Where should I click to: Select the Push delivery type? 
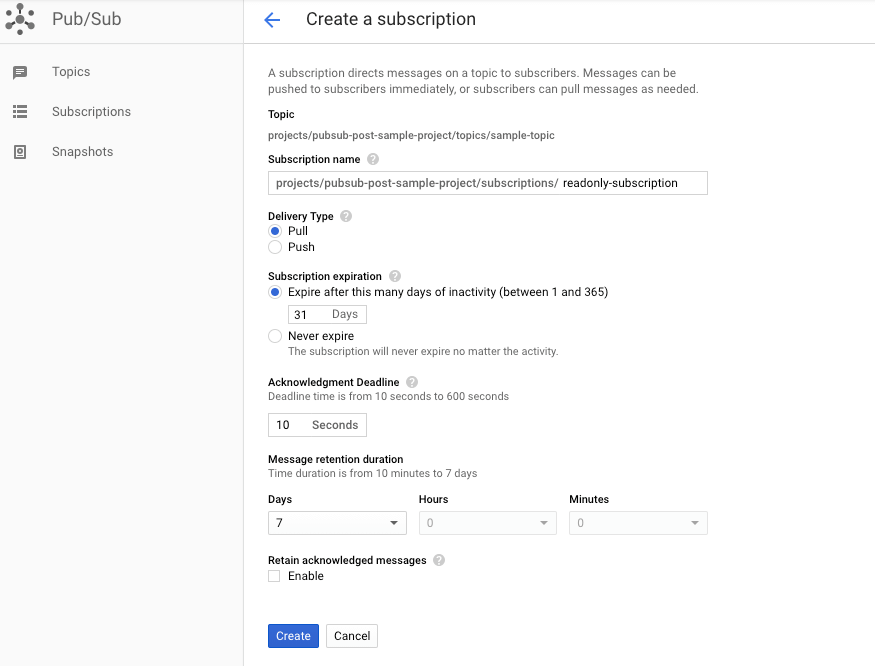point(275,247)
